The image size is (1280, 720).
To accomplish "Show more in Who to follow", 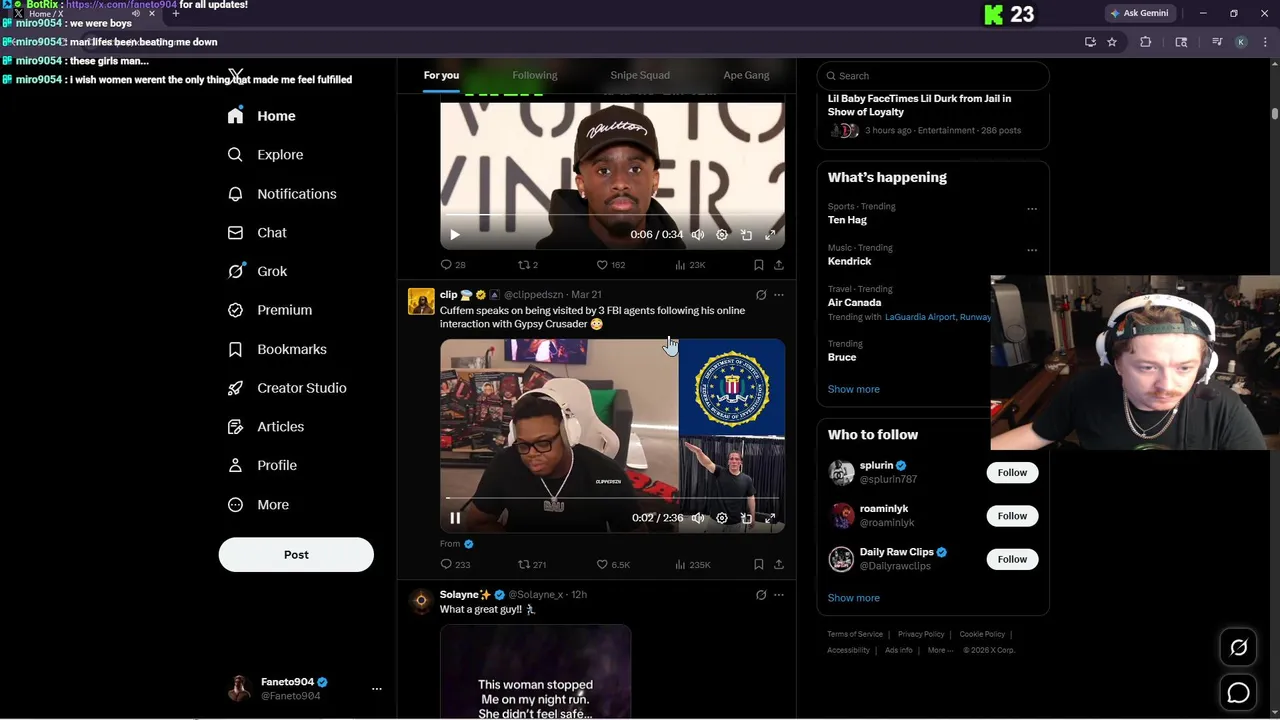I will pyautogui.click(x=853, y=598).
